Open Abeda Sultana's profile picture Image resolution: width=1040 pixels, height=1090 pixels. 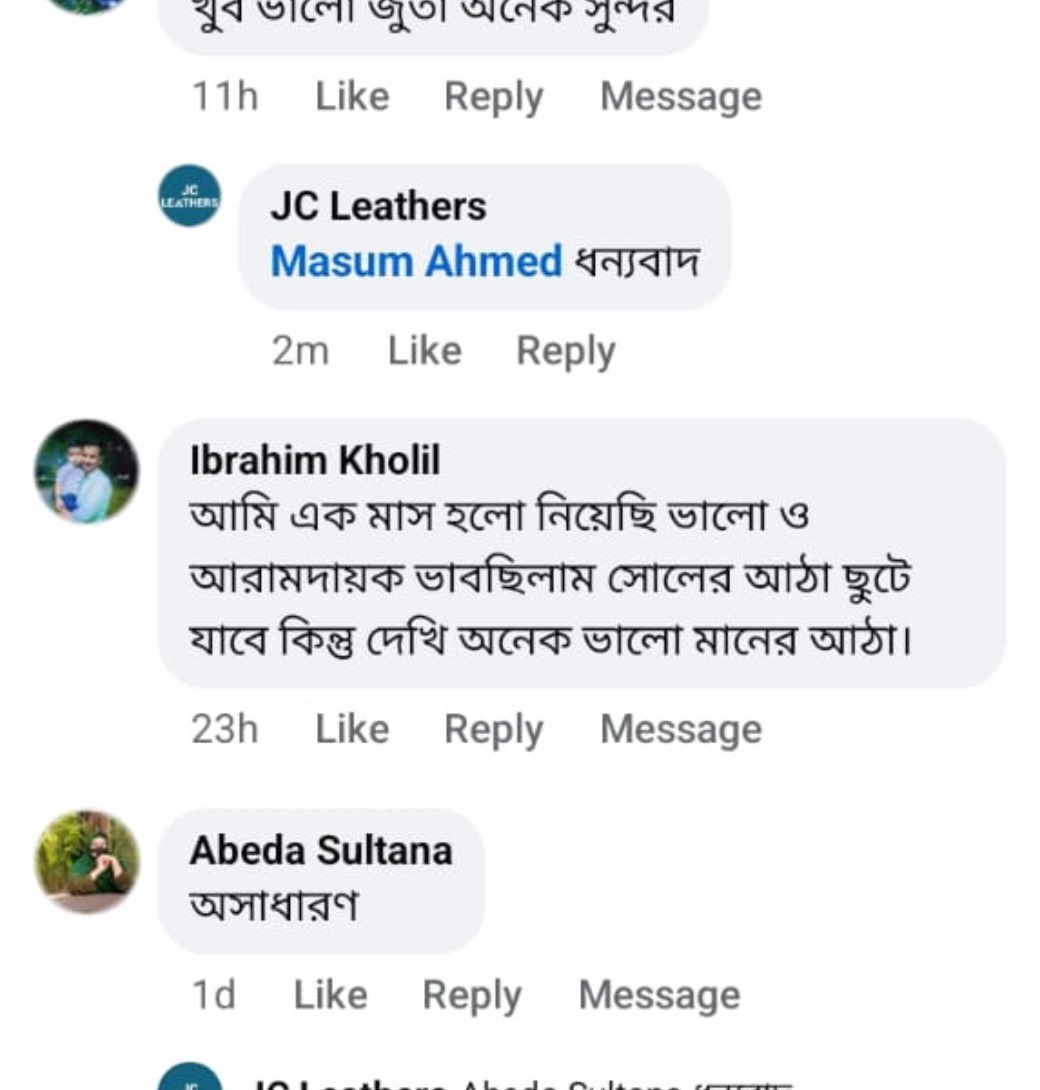pyautogui.click(x=87, y=861)
